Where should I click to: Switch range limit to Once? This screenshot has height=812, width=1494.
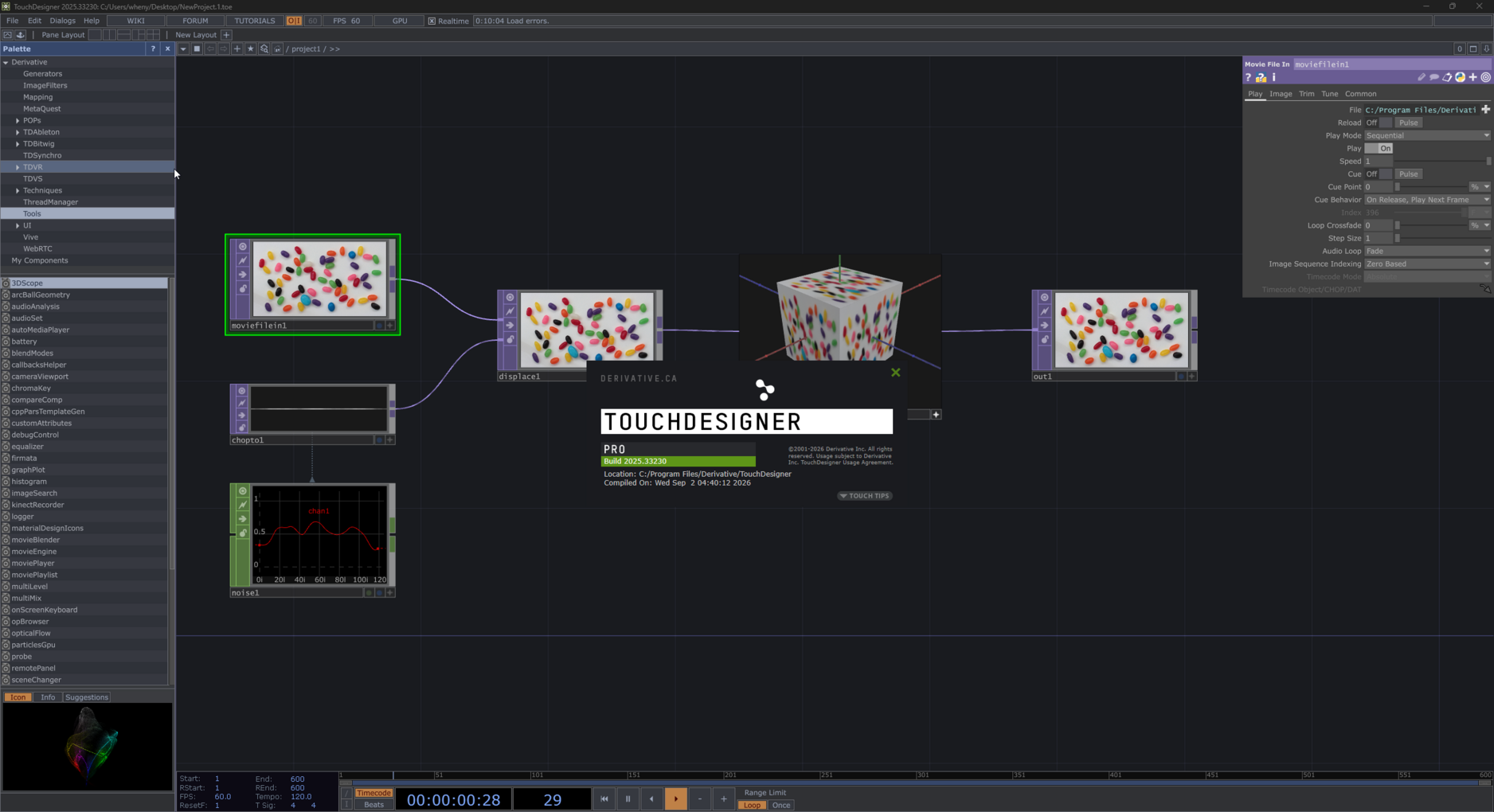pos(781,805)
